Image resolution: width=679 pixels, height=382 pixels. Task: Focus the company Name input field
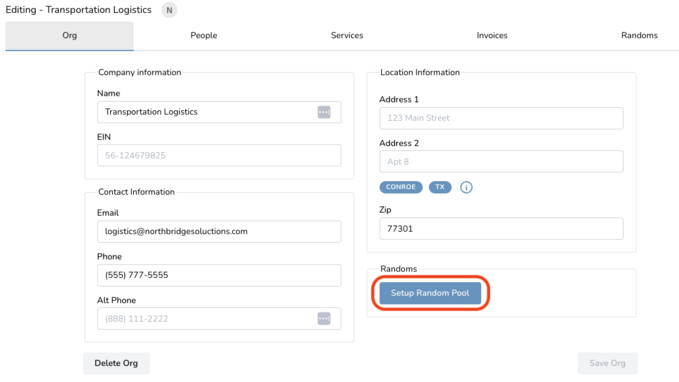click(219, 112)
